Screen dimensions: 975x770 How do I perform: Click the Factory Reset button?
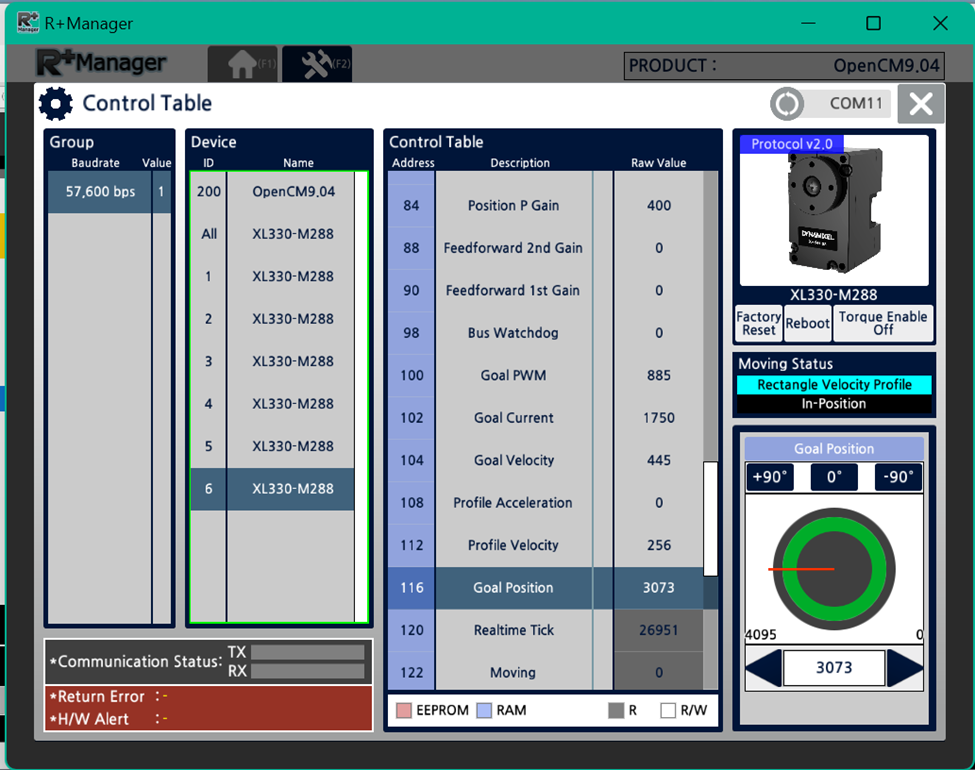click(759, 323)
